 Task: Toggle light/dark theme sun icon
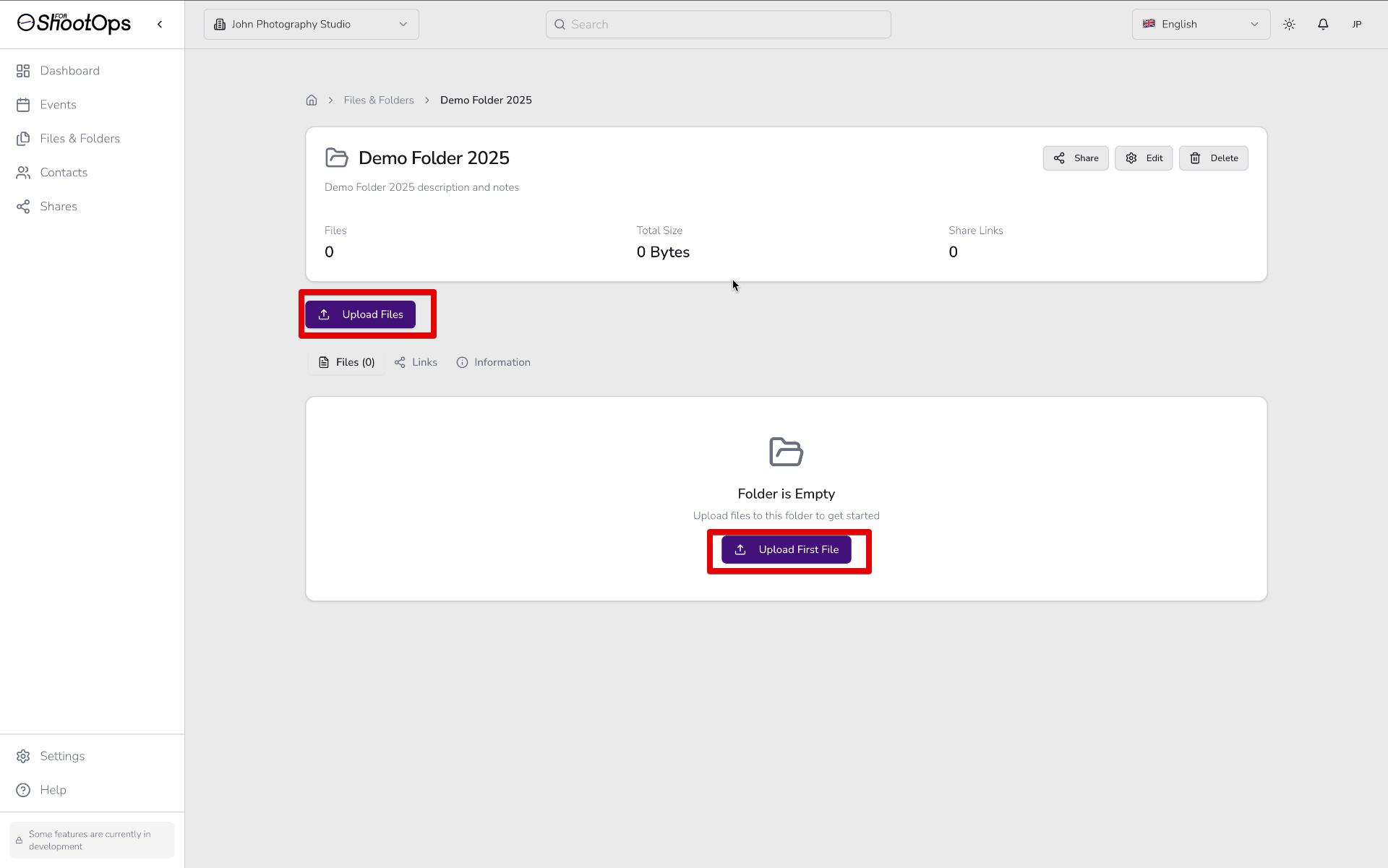click(1289, 25)
